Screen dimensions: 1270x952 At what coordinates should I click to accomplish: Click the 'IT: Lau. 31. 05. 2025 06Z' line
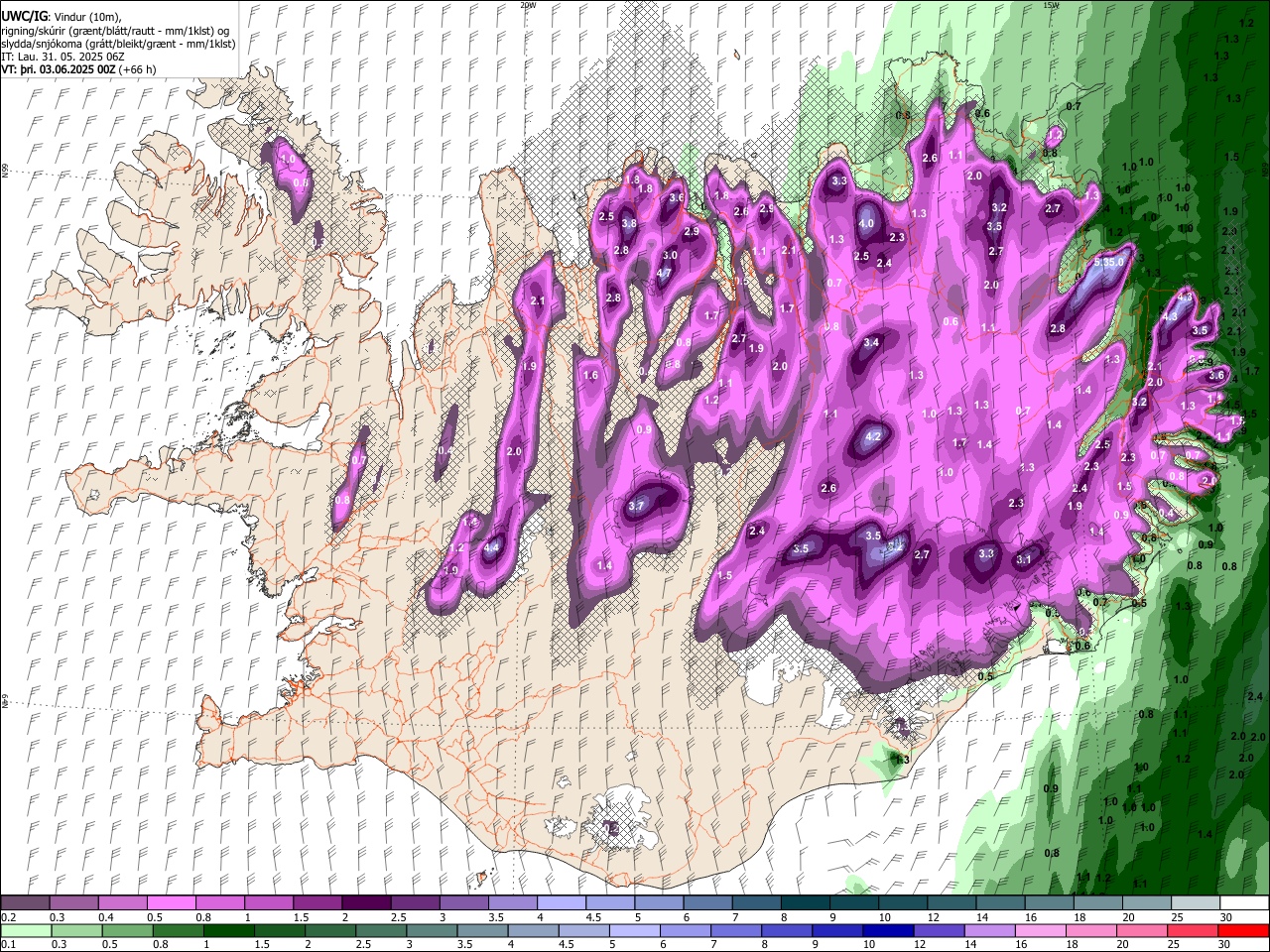63,57
